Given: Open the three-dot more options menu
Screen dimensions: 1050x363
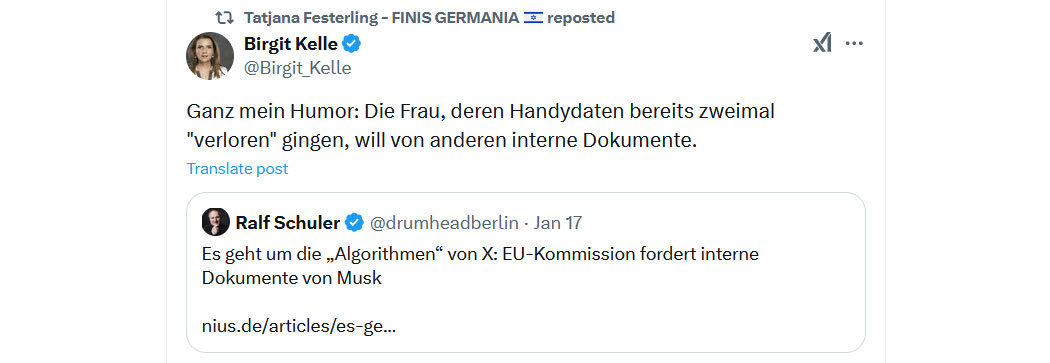Looking at the screenshot, I should (x=854, y=44).
